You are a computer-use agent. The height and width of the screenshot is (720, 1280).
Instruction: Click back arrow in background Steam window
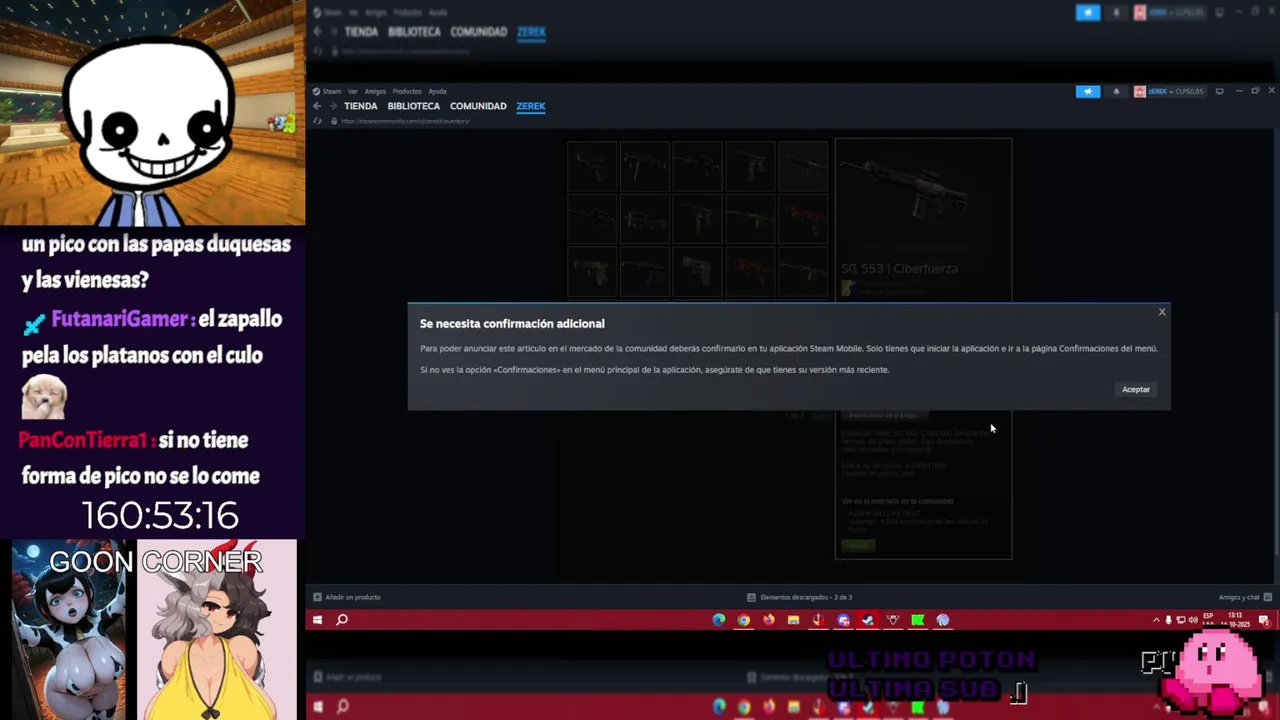[317, 32]
